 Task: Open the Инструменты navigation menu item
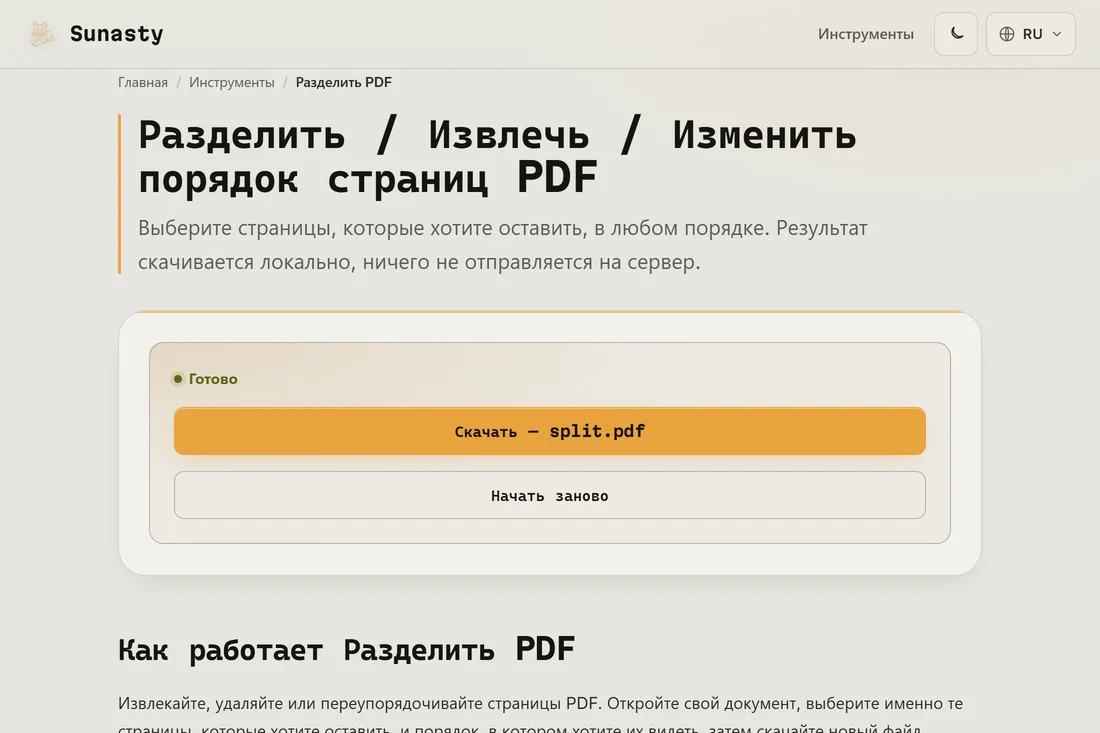click(x=866, y=34)
